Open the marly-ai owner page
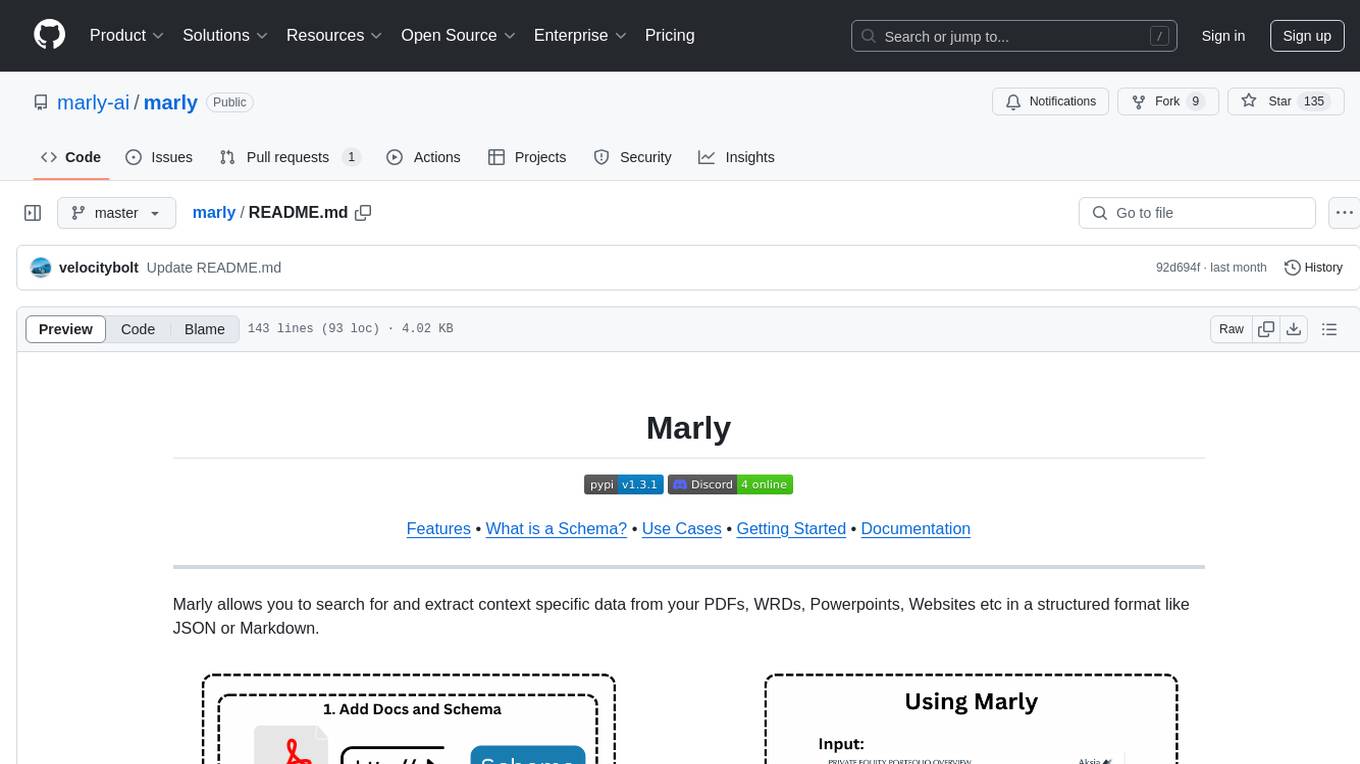This screenshot has height=764, width=1360. (x=93, y=102)
